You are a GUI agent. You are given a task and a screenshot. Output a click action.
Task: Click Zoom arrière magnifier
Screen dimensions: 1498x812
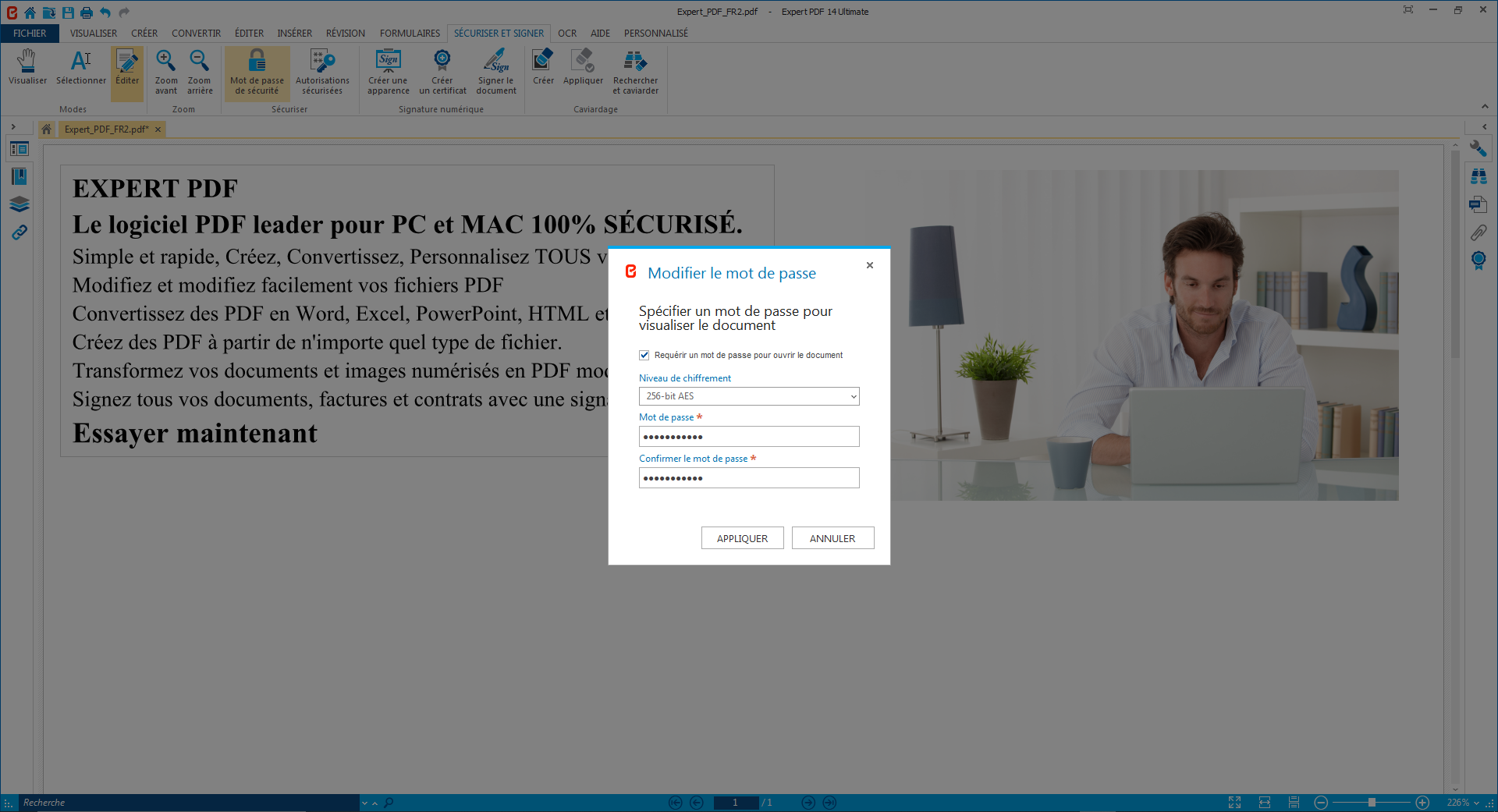tap(200, 72)
